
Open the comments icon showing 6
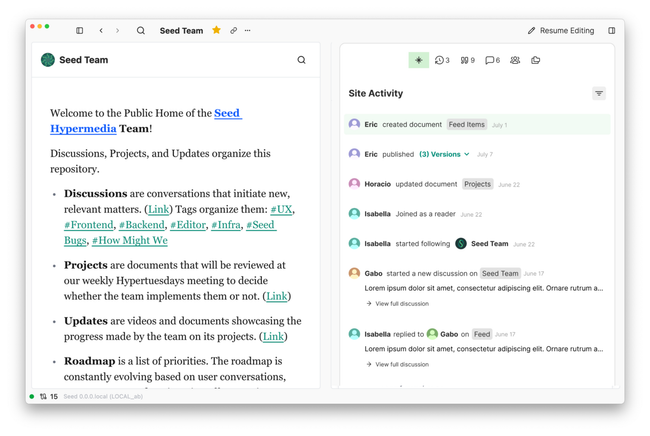tap(492, 60)
